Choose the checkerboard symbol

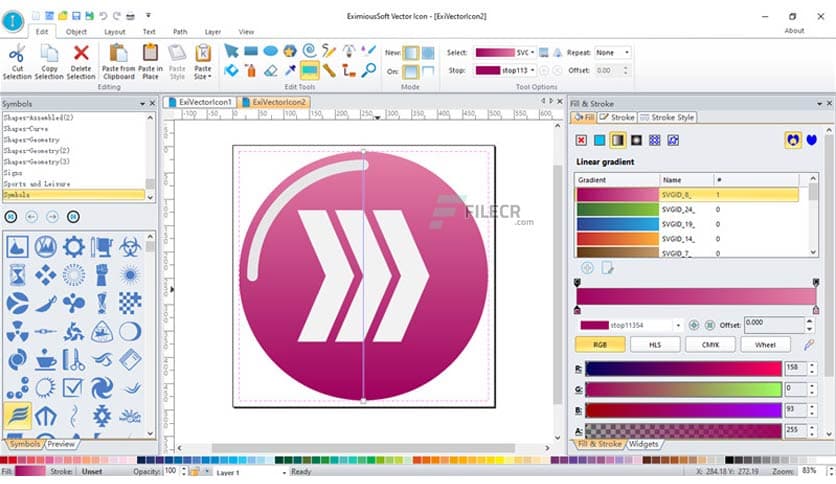point(130,303)
